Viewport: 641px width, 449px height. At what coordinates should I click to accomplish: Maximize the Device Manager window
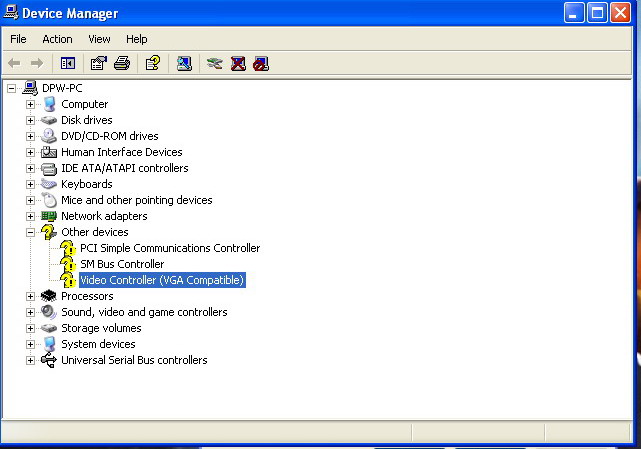pyautogui.click(x=597, y=13)
